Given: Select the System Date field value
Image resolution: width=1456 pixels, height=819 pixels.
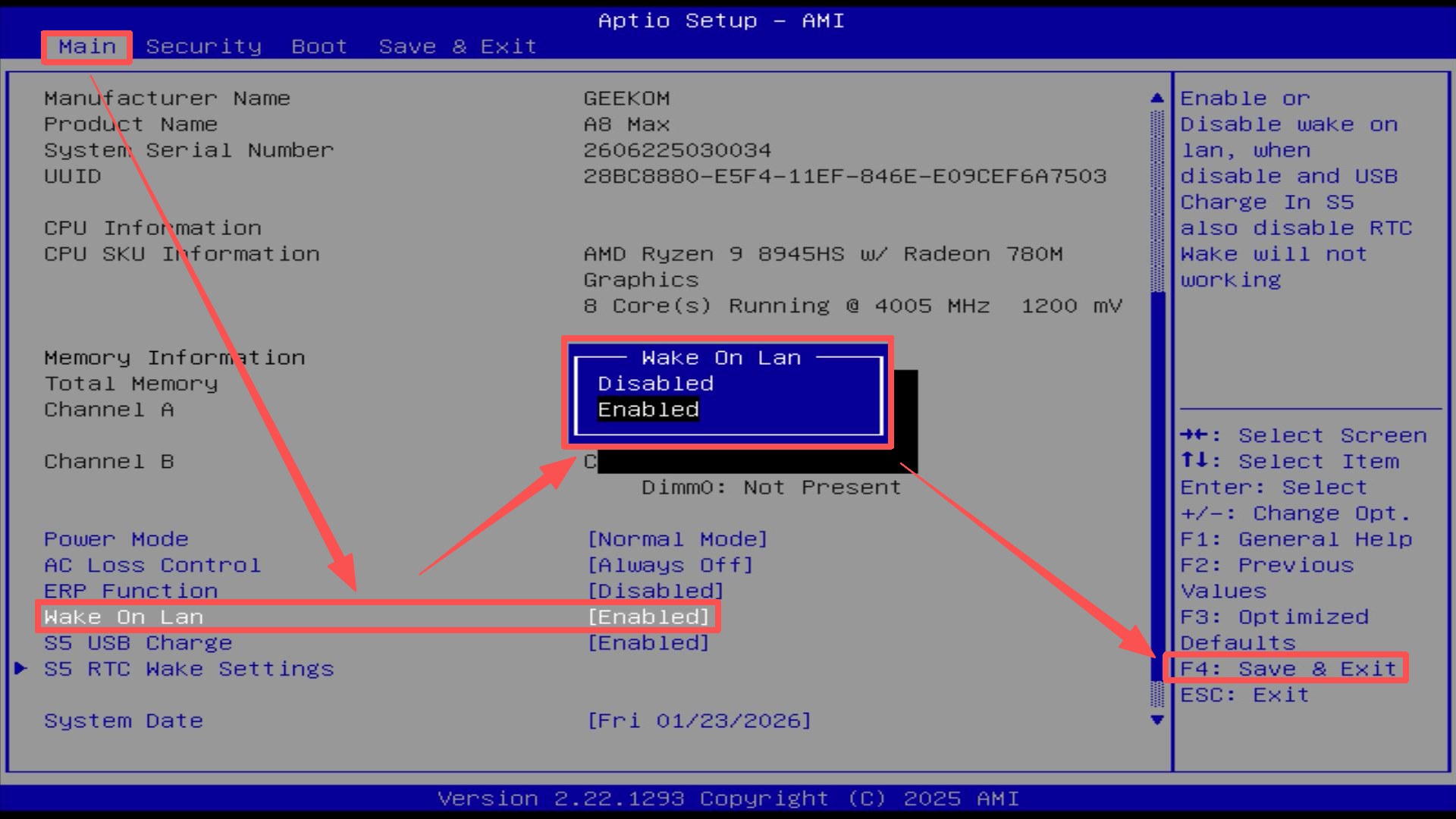Looking at the screenshot, I should click(698, 720).
